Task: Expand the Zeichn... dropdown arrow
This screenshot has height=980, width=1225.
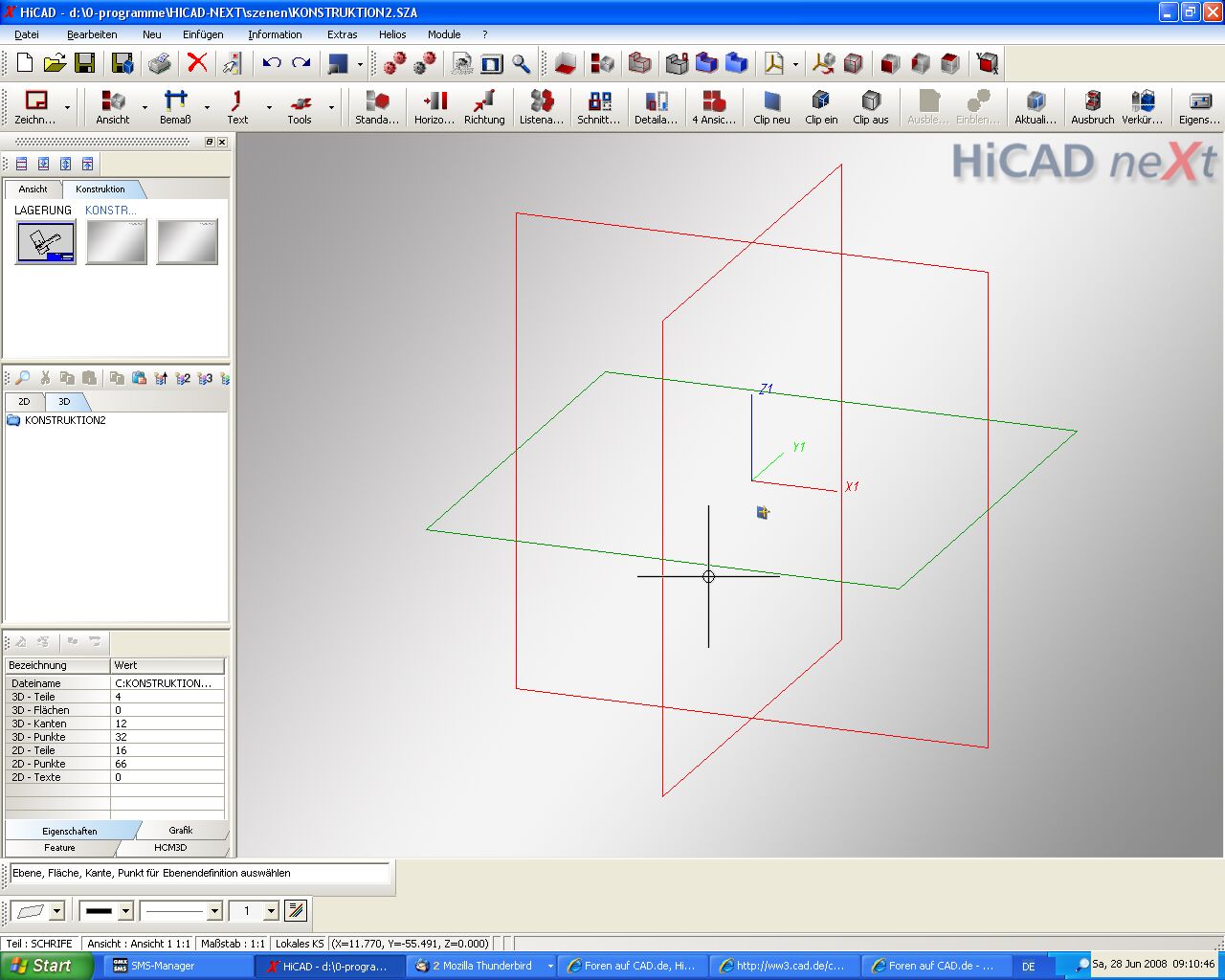Action: point(67,107)
